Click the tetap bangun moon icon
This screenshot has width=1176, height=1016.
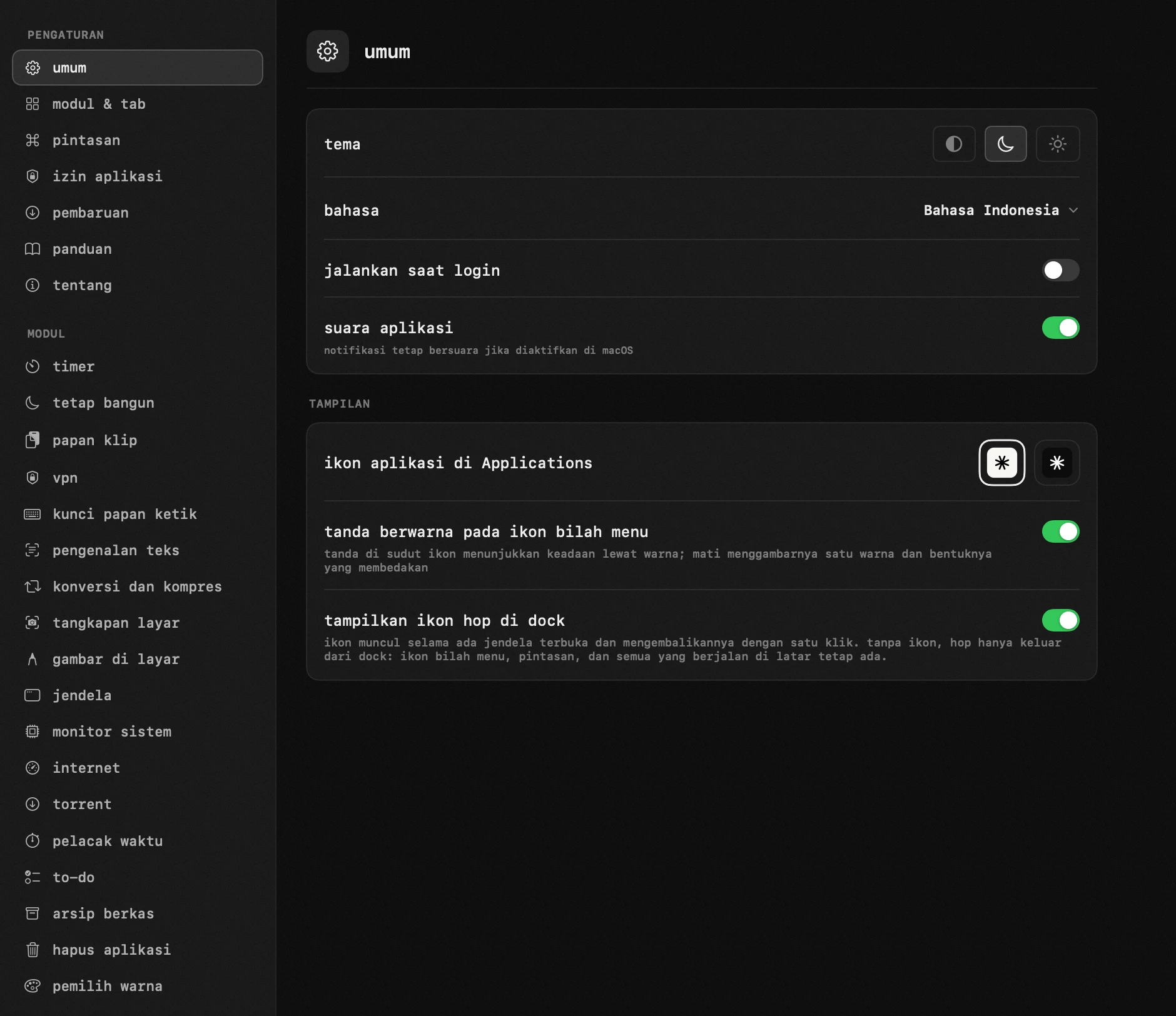pyautogui.click(x=33, y=403)
